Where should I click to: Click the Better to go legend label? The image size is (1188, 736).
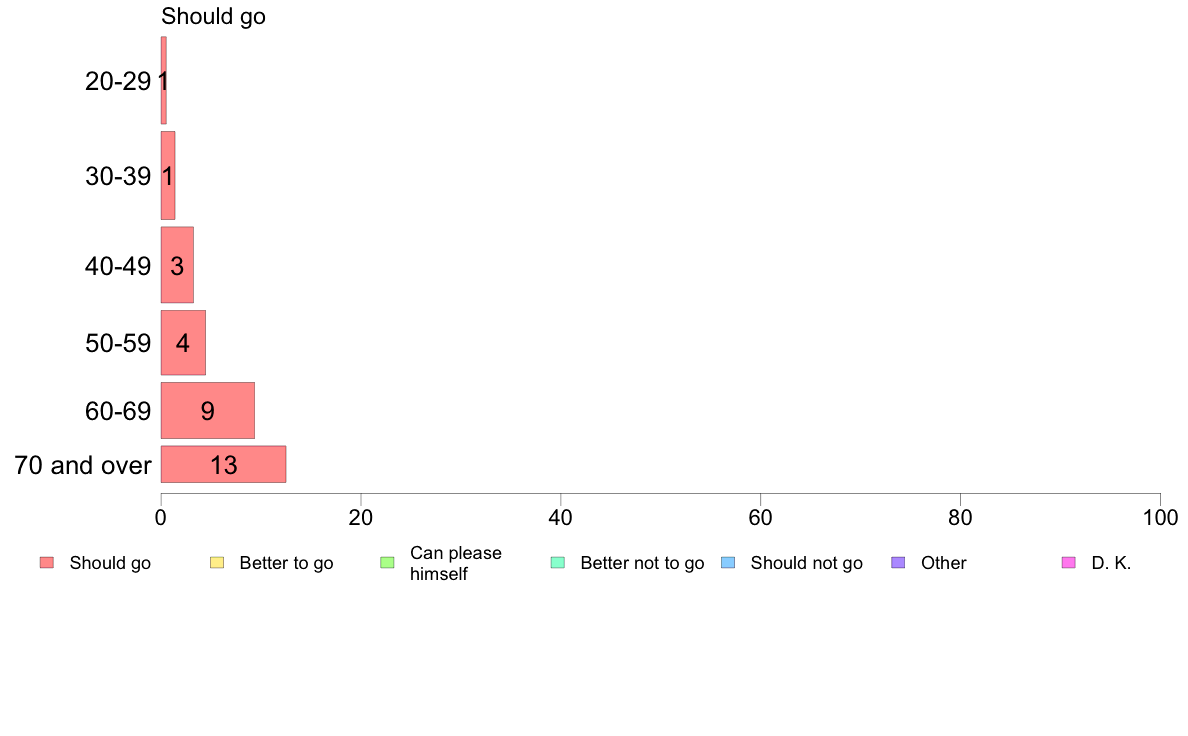286,563
